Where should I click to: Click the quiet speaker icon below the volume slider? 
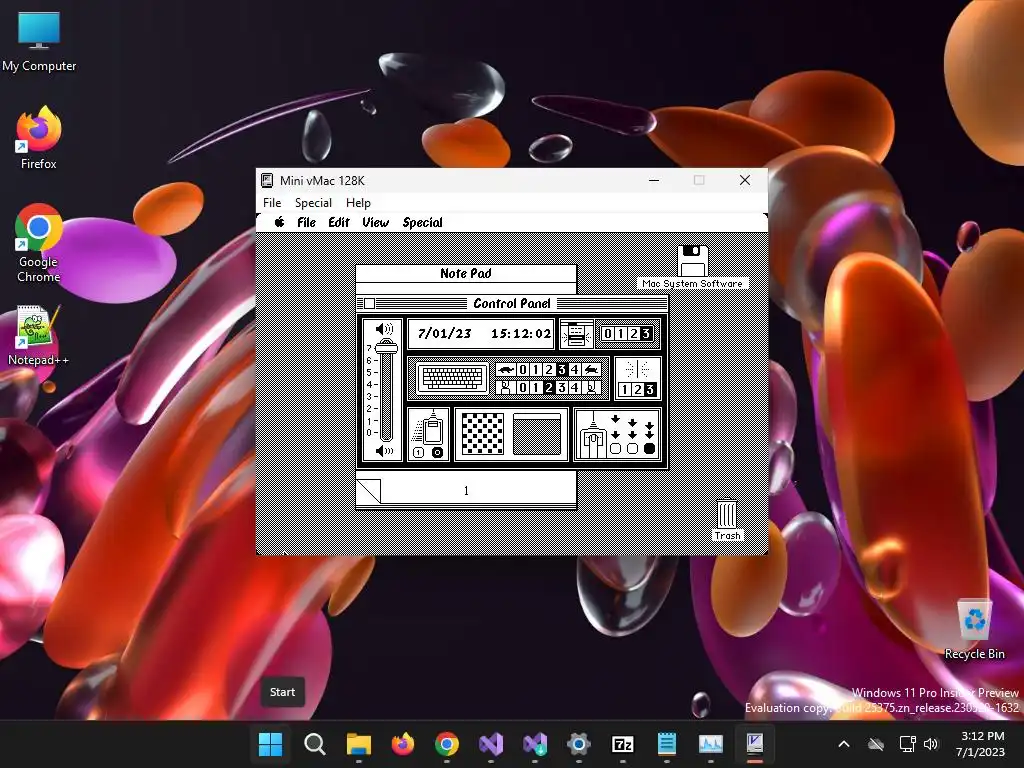pos(384,451)
